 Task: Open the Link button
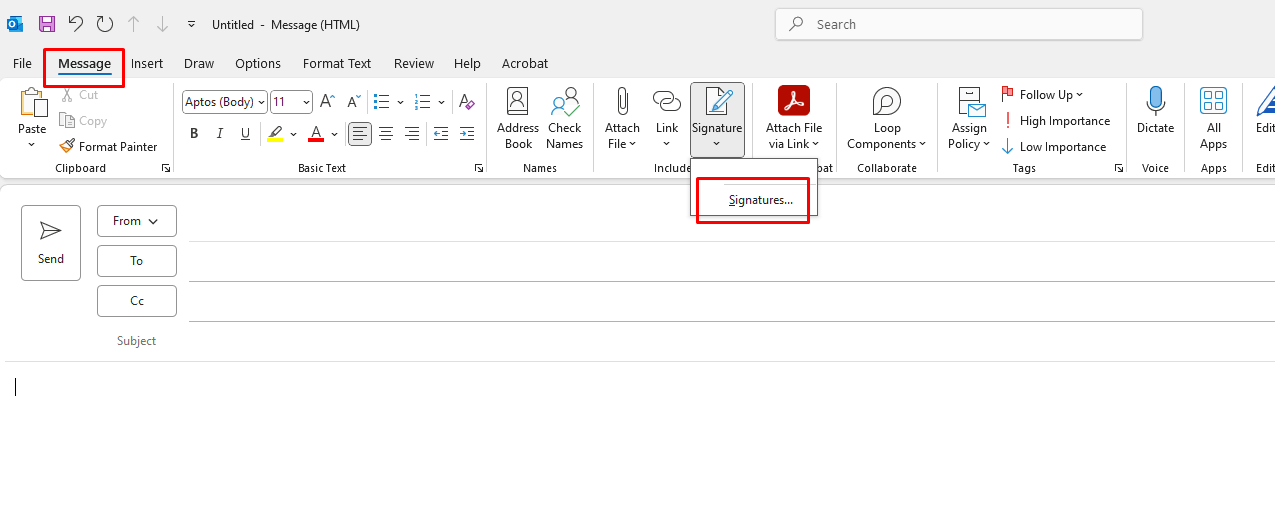tap(667, 118)
